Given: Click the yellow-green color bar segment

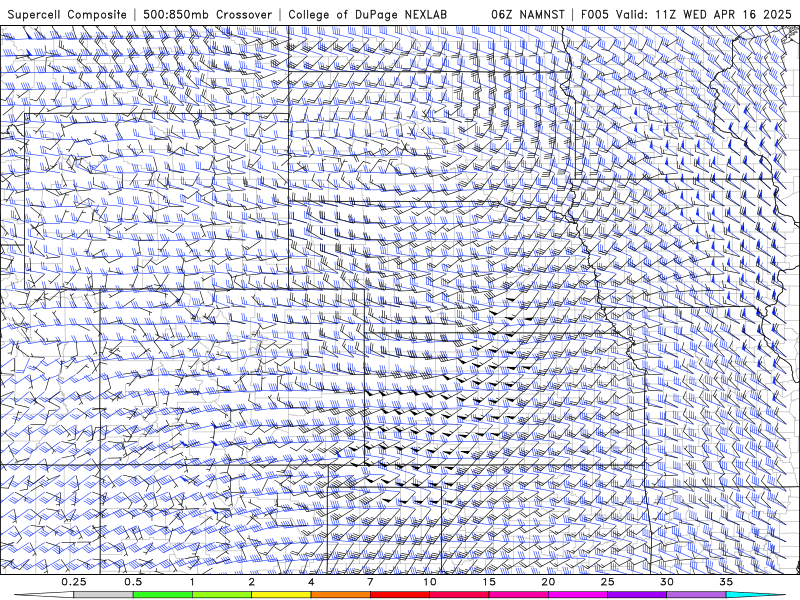Looking at the screenshot, I should tap(222, 595).
